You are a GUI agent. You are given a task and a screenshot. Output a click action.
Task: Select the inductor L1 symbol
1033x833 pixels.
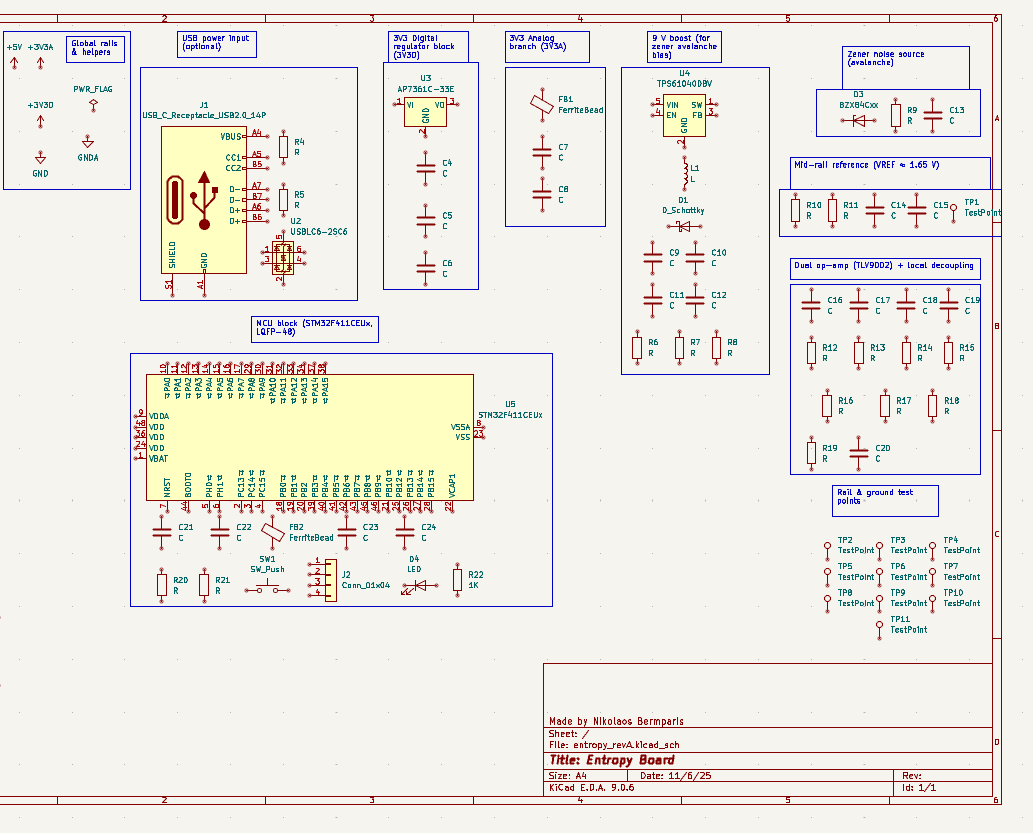pyautogui.click(x=683, y=175)
